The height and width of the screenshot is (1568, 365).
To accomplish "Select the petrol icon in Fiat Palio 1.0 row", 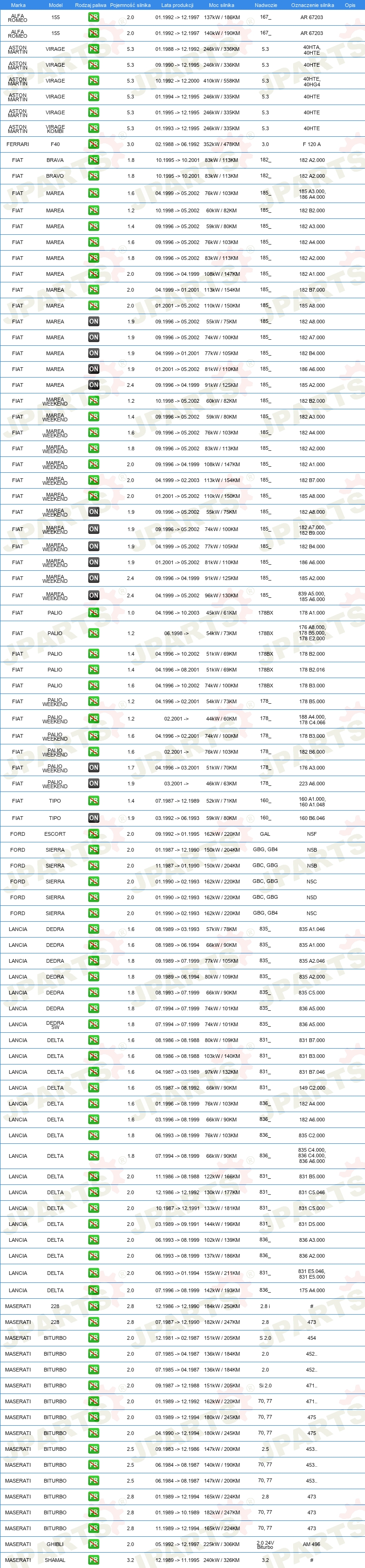I will tap(94, 613).
